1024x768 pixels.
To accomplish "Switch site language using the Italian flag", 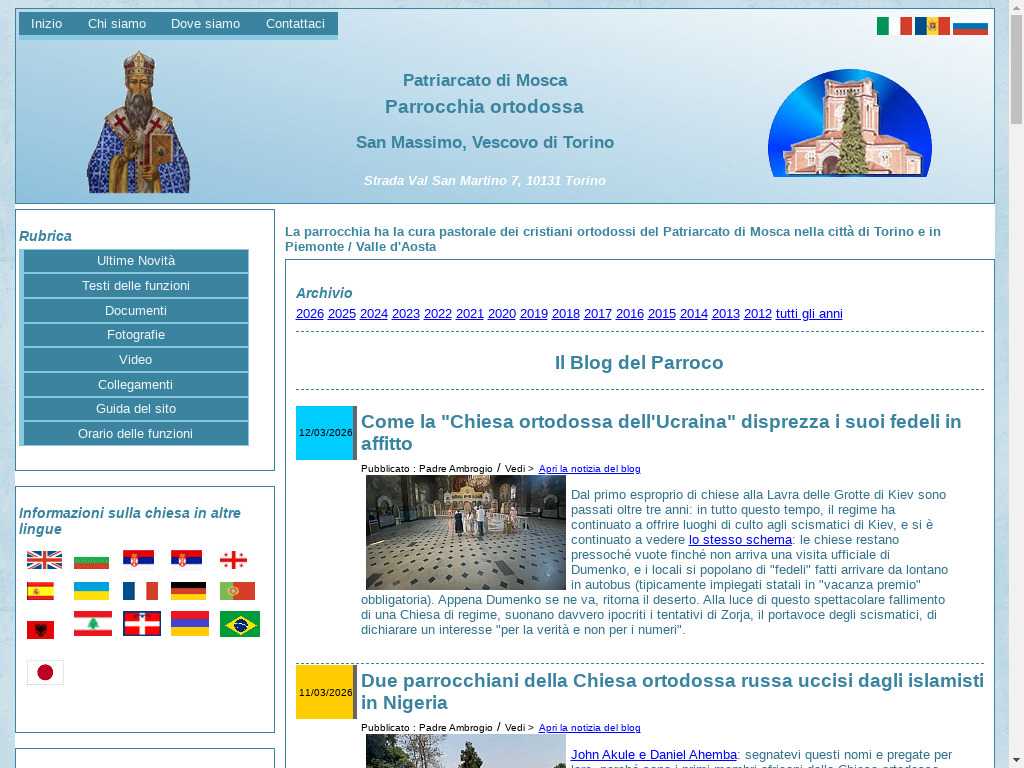I will tap(893, 26).
